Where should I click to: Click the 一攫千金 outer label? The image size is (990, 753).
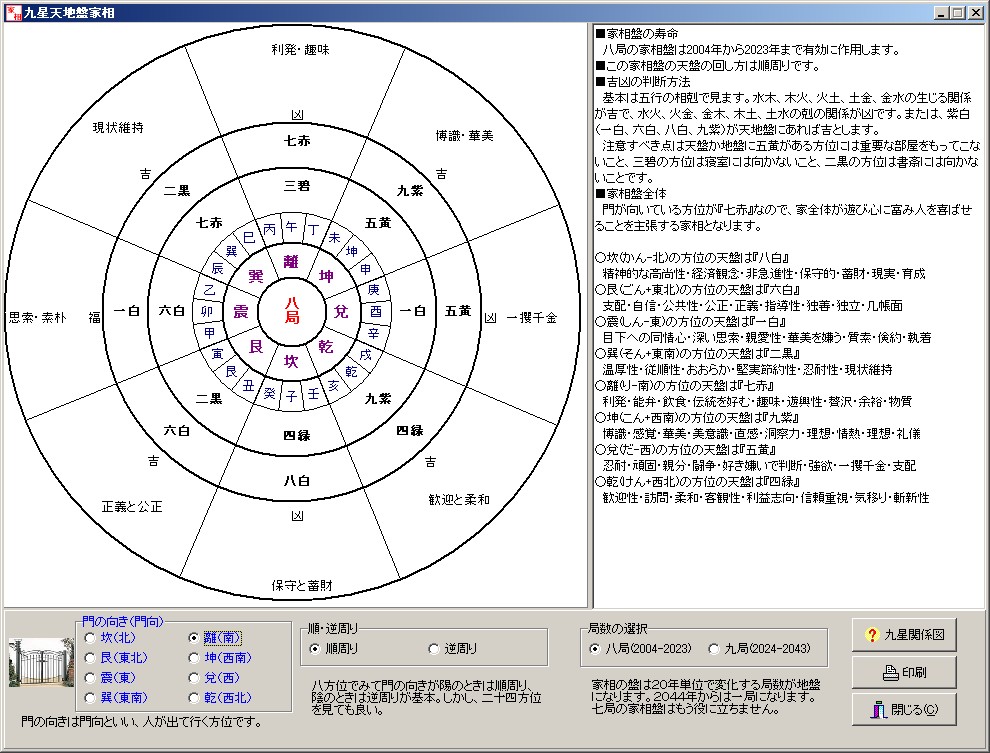(x=532, y=318)
